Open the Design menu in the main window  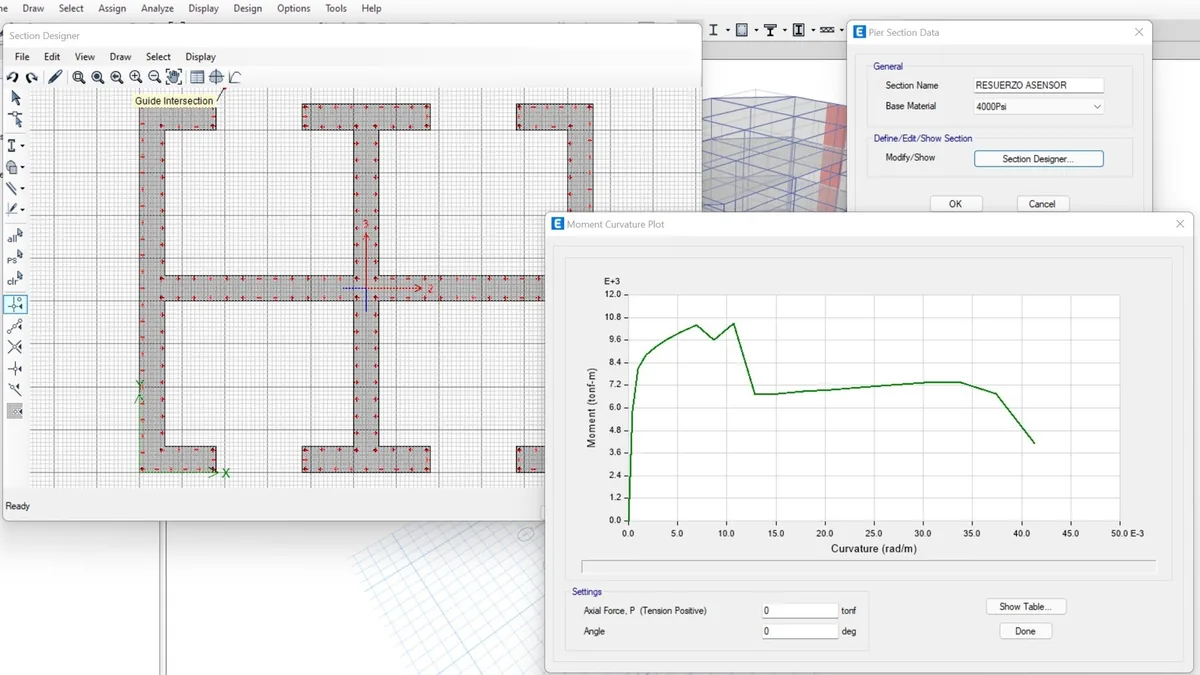point(247,8)
